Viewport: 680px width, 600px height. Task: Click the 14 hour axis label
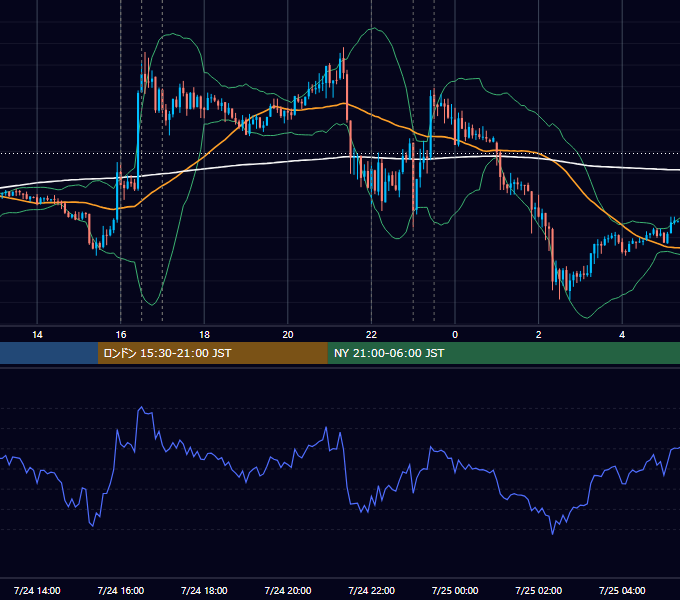37,335
